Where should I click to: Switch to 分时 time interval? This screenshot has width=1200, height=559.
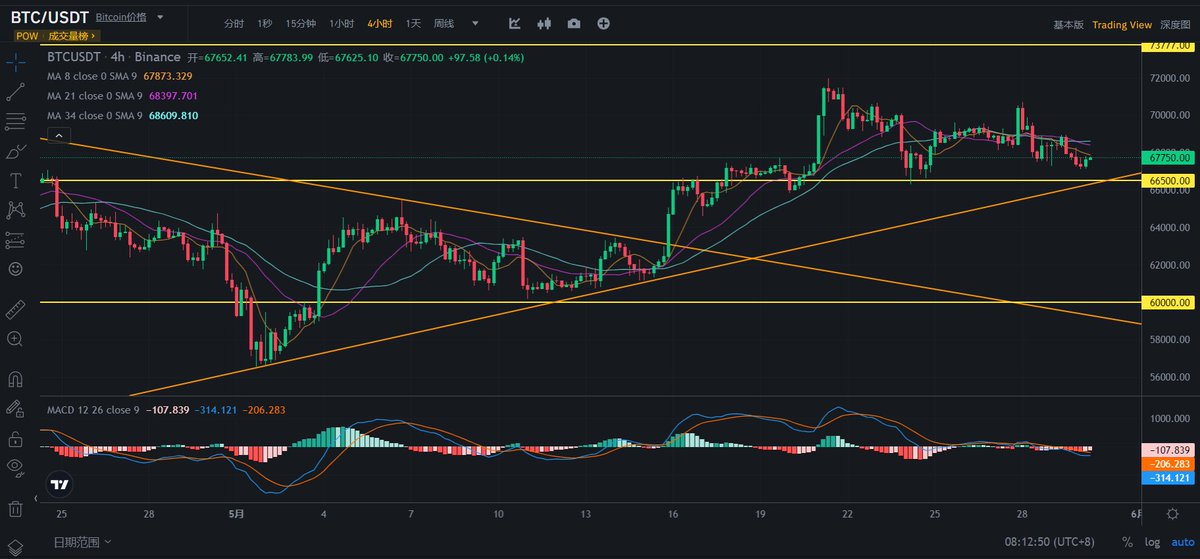pyautogui.click(x=233, y=23)
